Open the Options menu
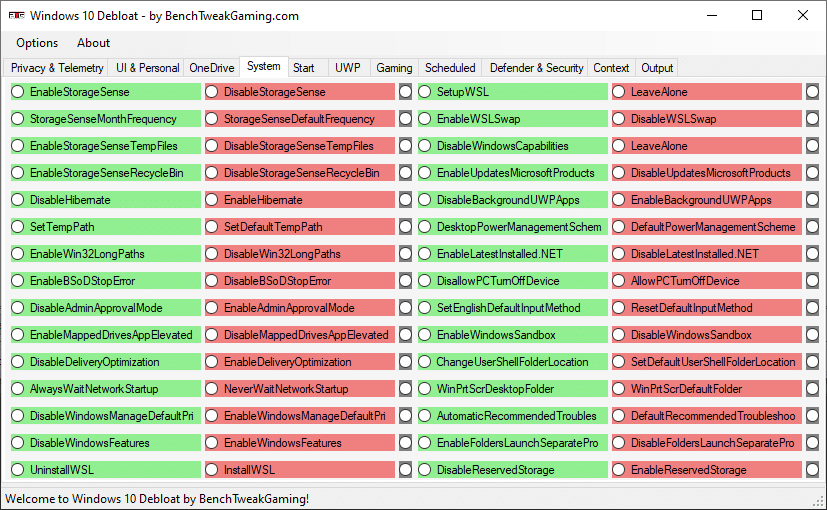The height and width of the screenshot is (510, 827). (x=37, y=43)
